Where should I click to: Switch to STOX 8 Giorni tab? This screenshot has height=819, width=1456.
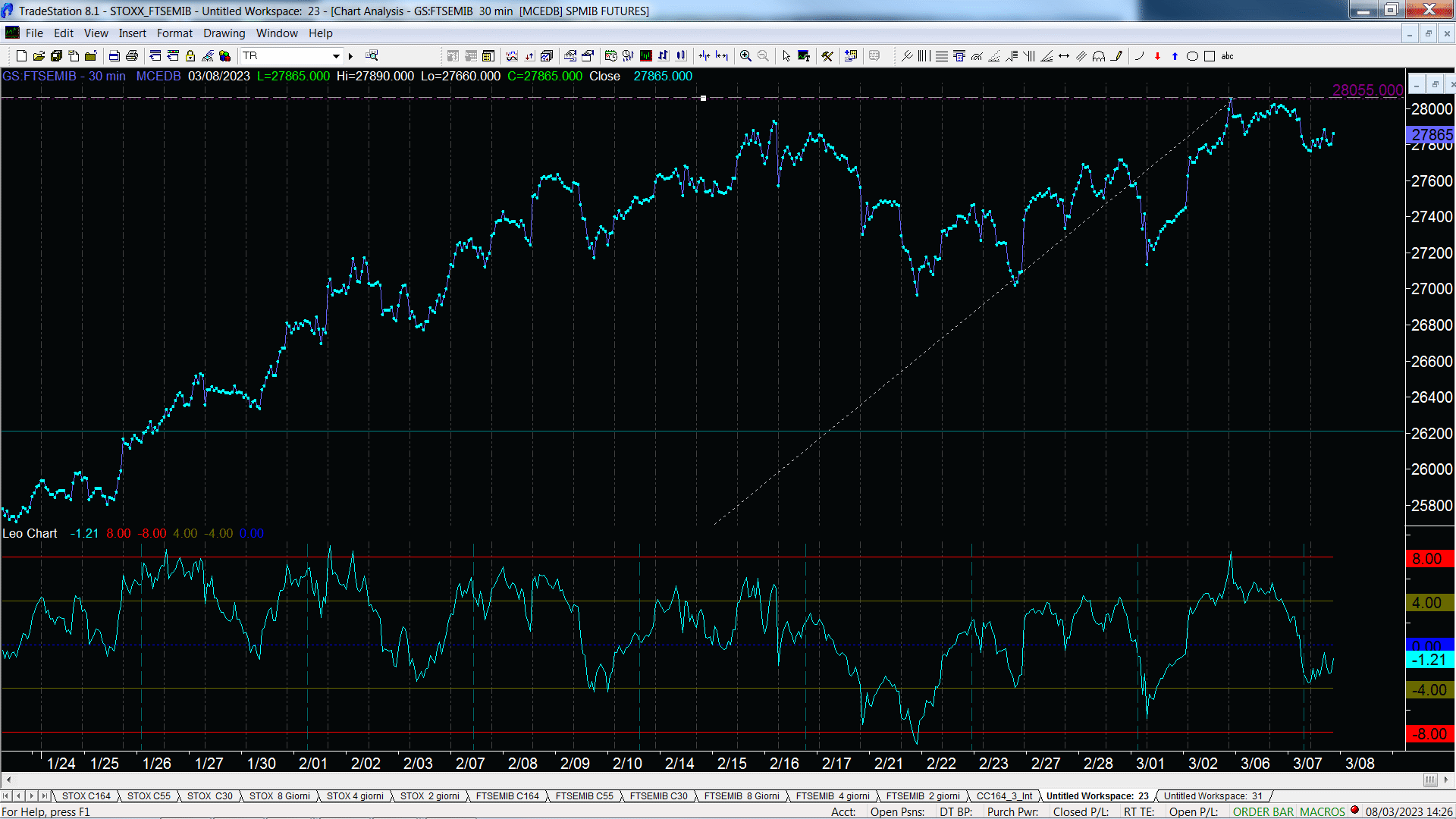point(280,796)
